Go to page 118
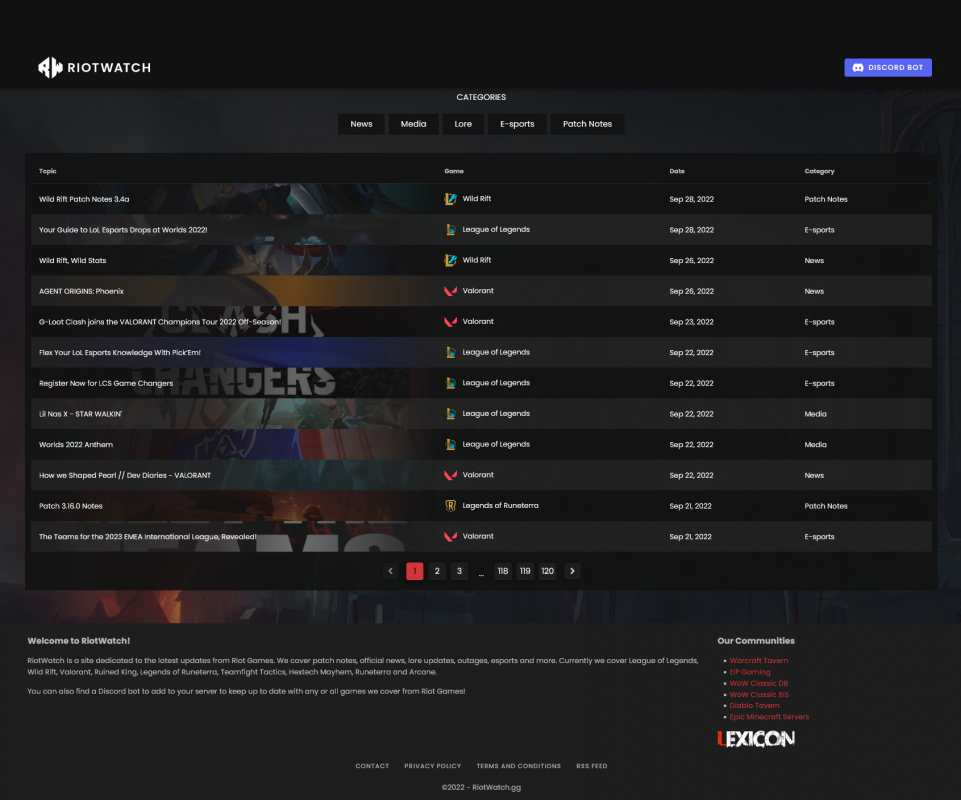This screenshot has height=800, width=961. [x=503, y=571]
